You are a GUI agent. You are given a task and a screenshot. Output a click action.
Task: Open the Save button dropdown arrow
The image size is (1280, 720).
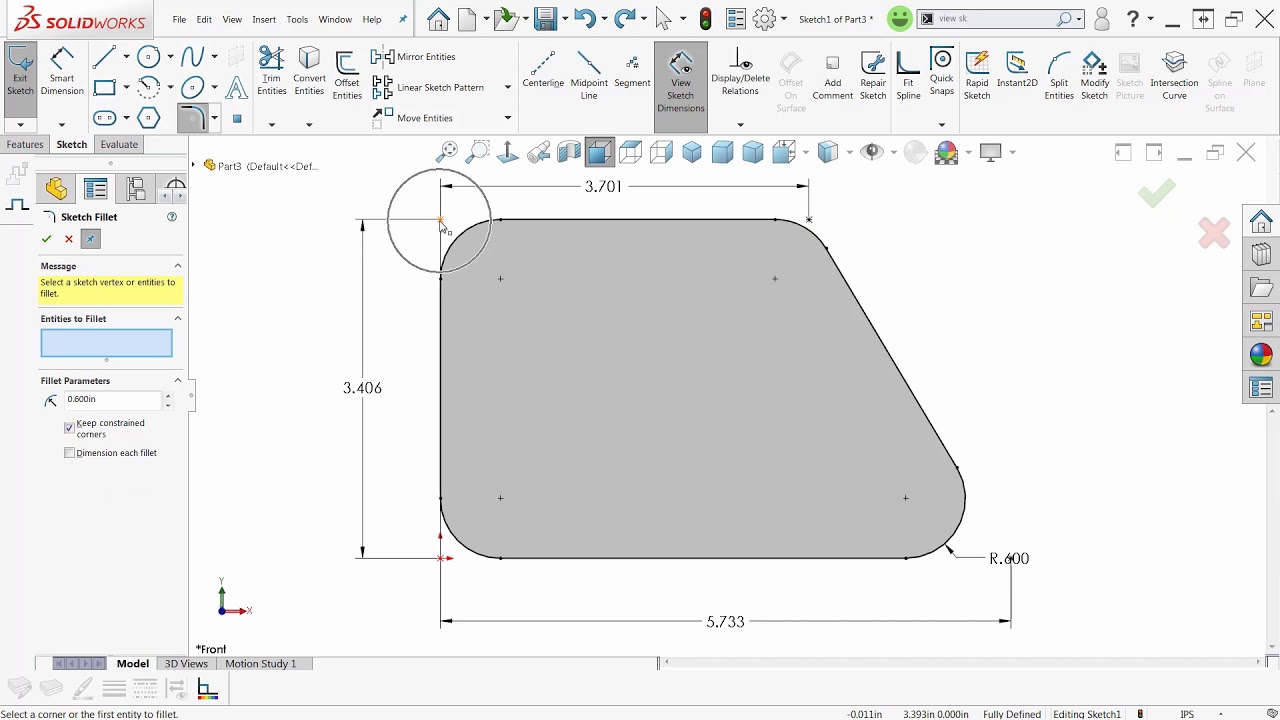[x=564, y=19]
